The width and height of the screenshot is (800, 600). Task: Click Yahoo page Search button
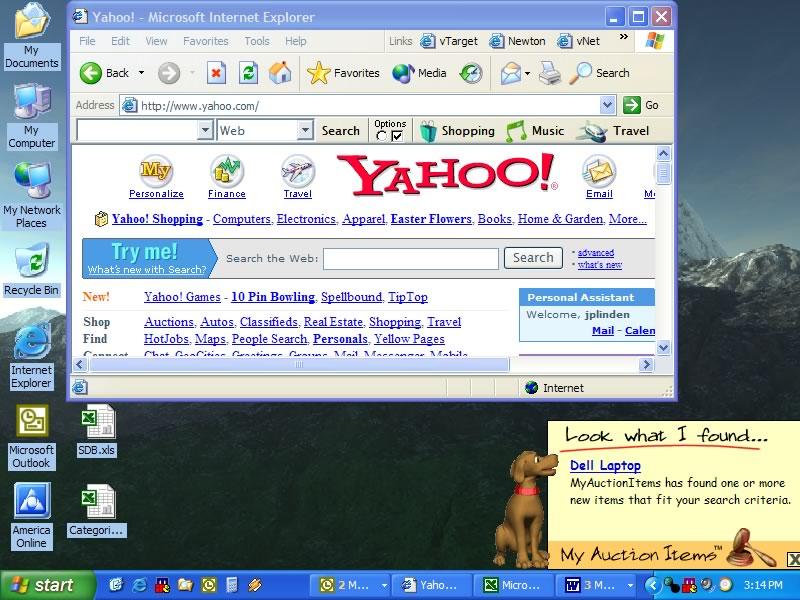point(533,258)
